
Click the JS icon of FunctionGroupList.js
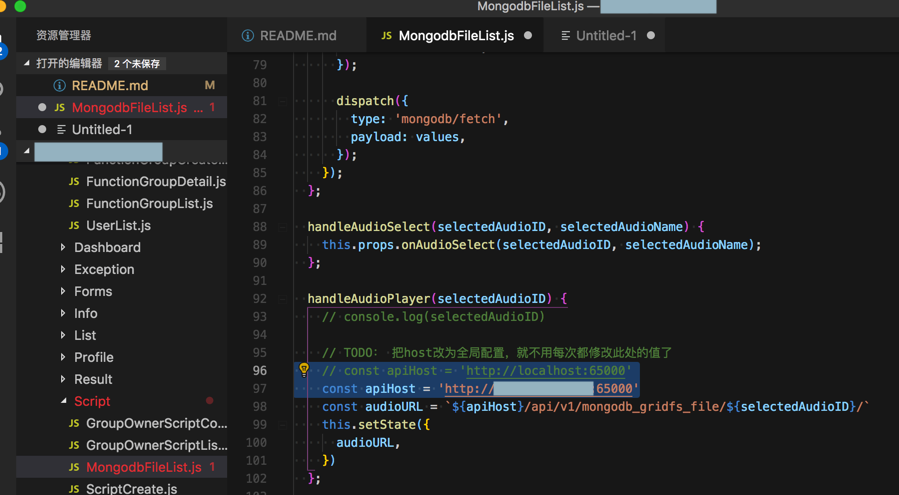[74, 203]
